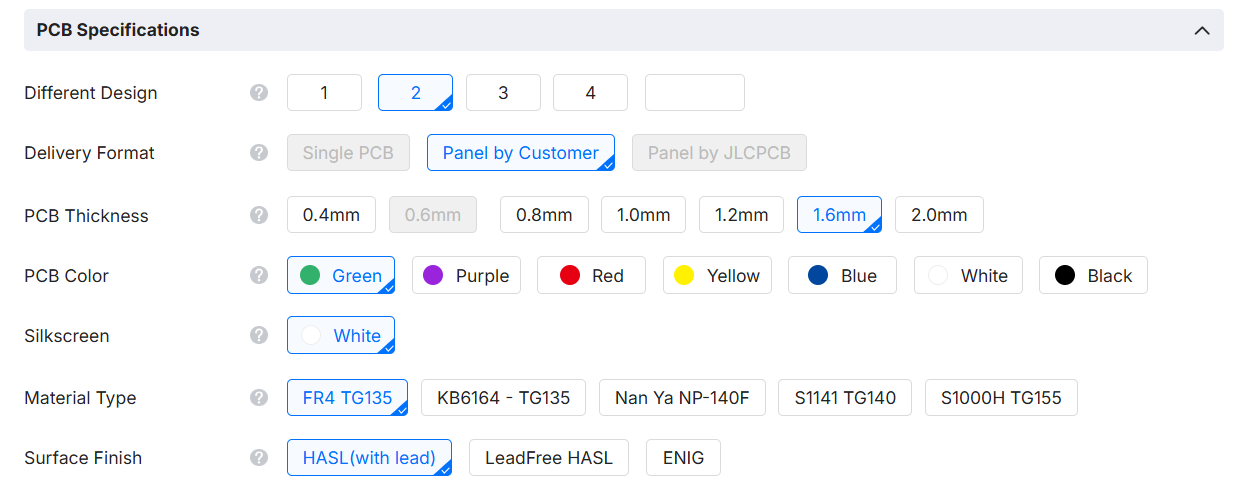Select White silkscreen option
The width and height of the screenshot is (1241, 501).
pos(341,335)
